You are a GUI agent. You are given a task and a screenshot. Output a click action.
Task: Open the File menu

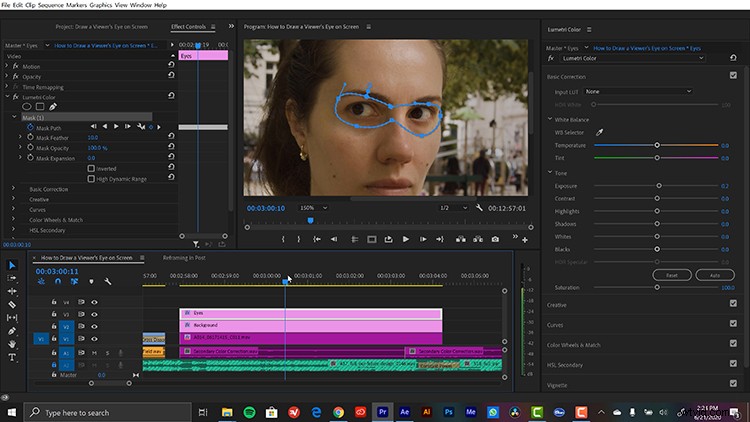coord(6,5)
